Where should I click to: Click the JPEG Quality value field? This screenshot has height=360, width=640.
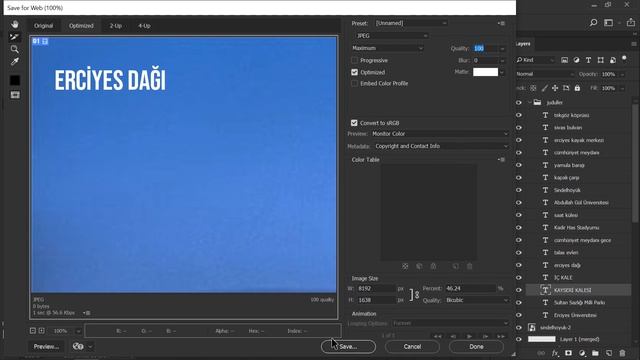point(485,49)
